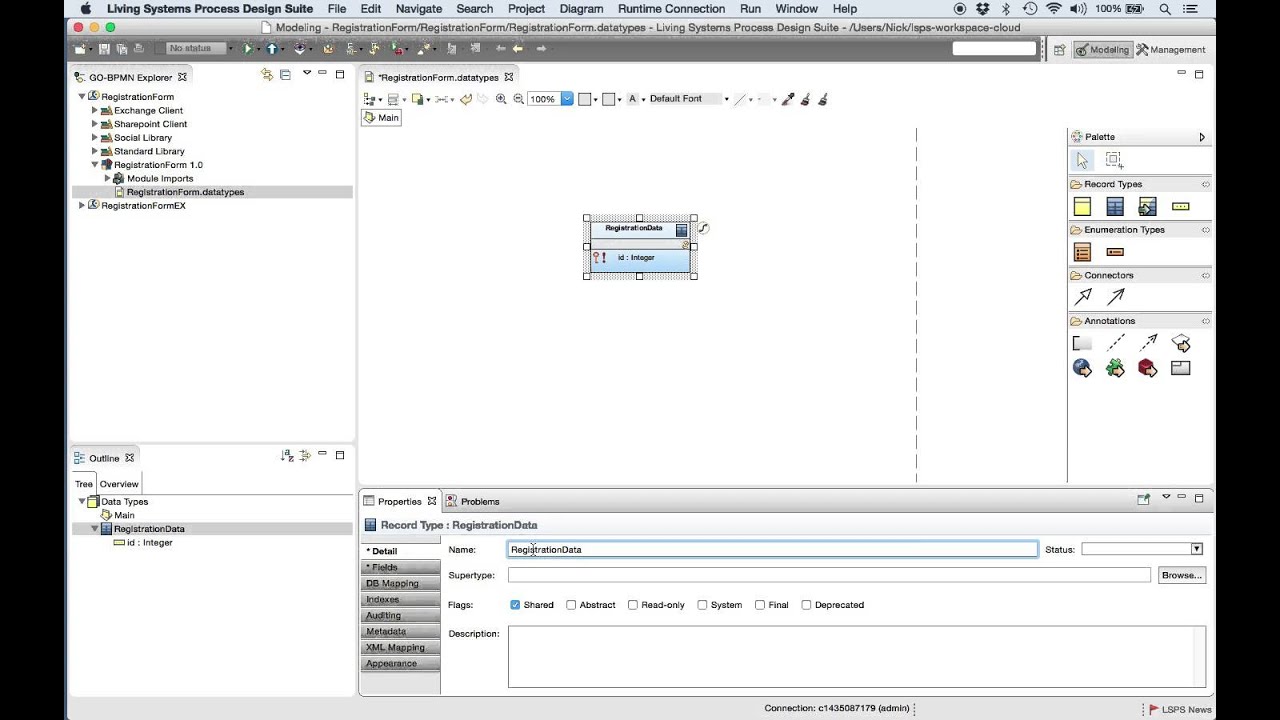
Task: Check the Read-only flag checkbox
Action: click(x=633, y=605)
